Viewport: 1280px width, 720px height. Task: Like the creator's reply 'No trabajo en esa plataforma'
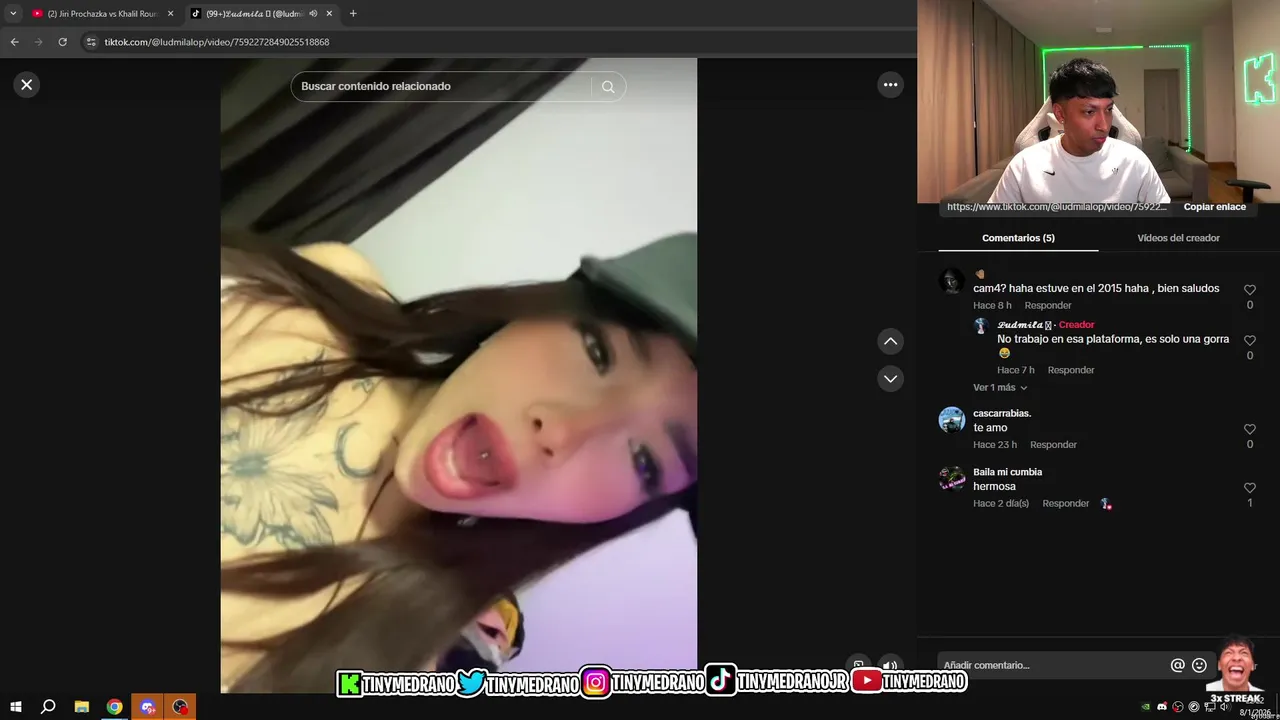[1249, 340]
